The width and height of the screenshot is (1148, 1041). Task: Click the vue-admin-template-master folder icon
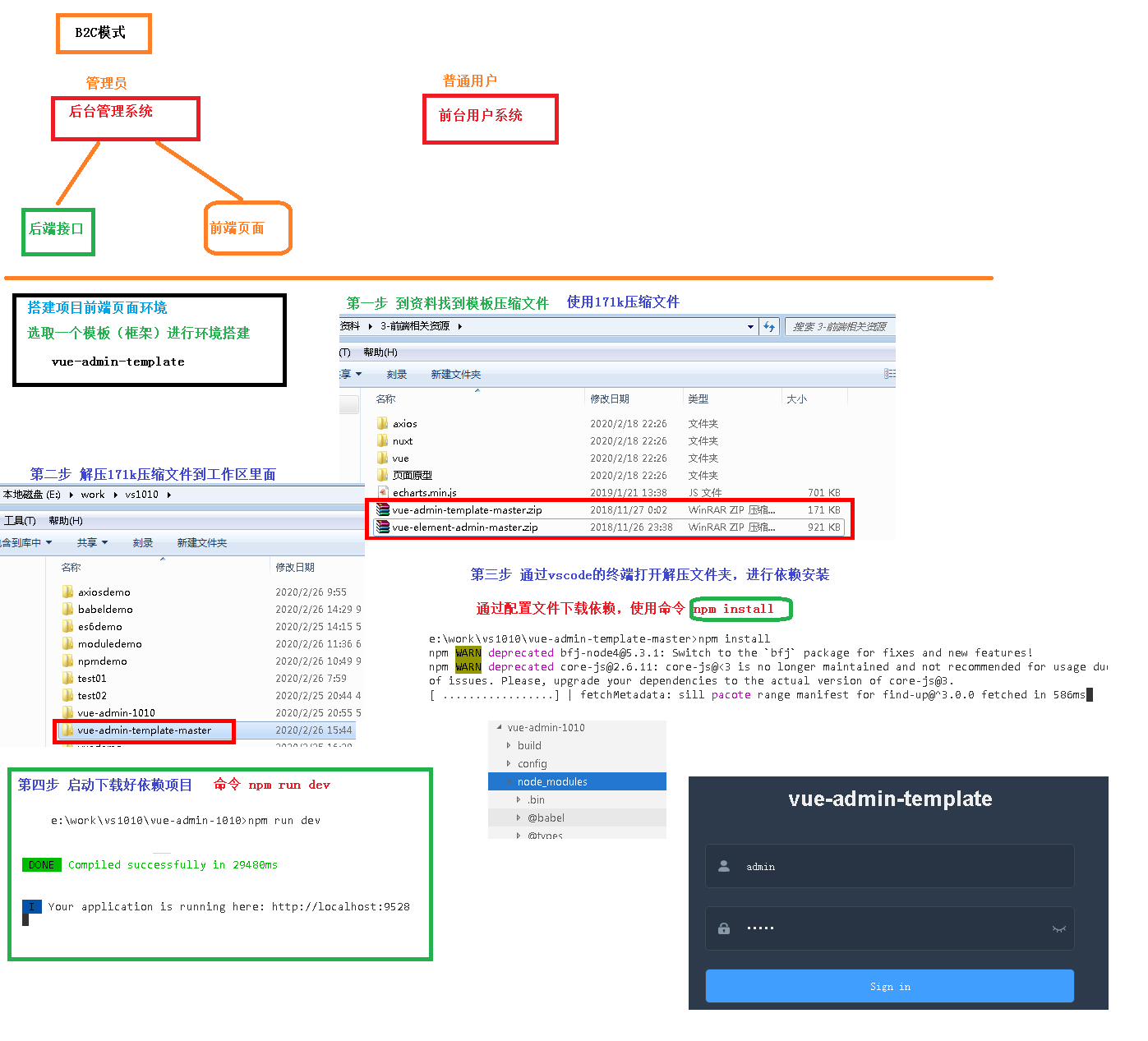[67, 730]
